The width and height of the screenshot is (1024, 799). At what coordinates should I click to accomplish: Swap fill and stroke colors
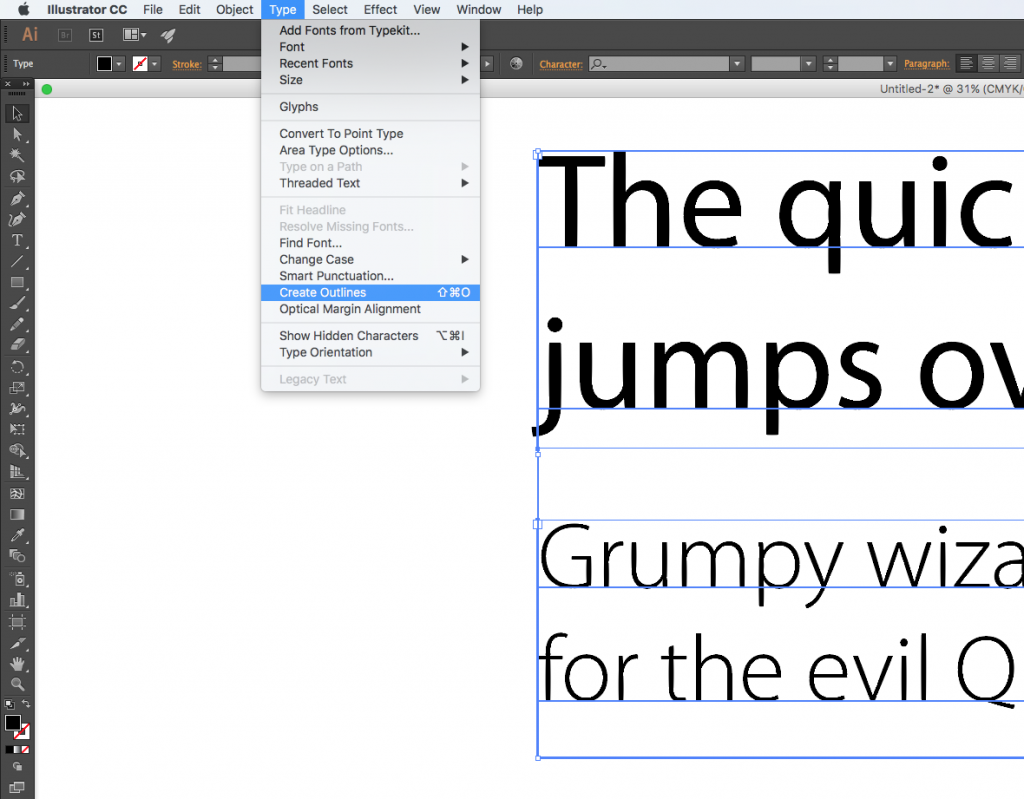point(26,705)
